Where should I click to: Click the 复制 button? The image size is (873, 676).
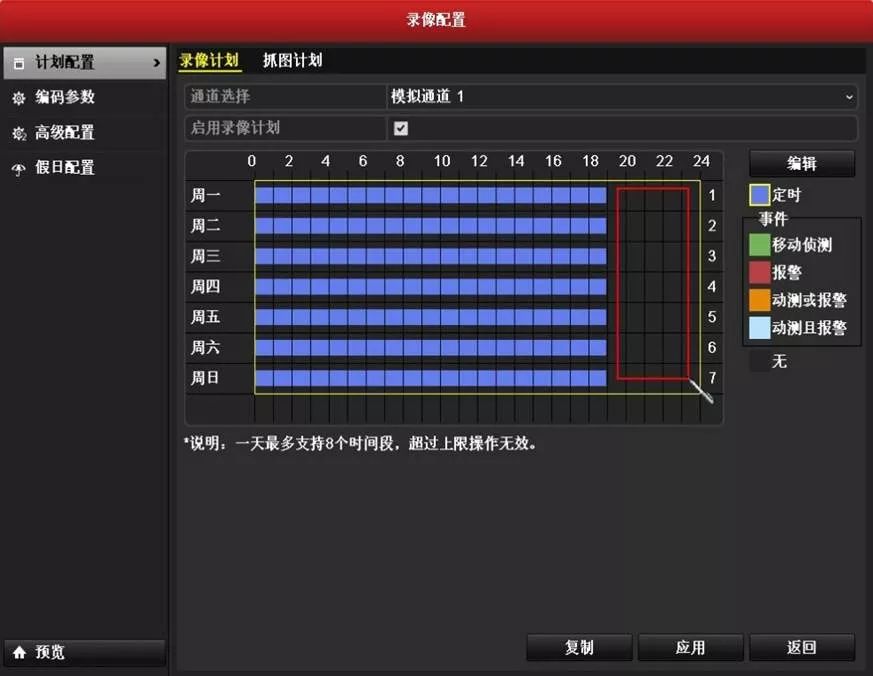(x=579, y=647)
